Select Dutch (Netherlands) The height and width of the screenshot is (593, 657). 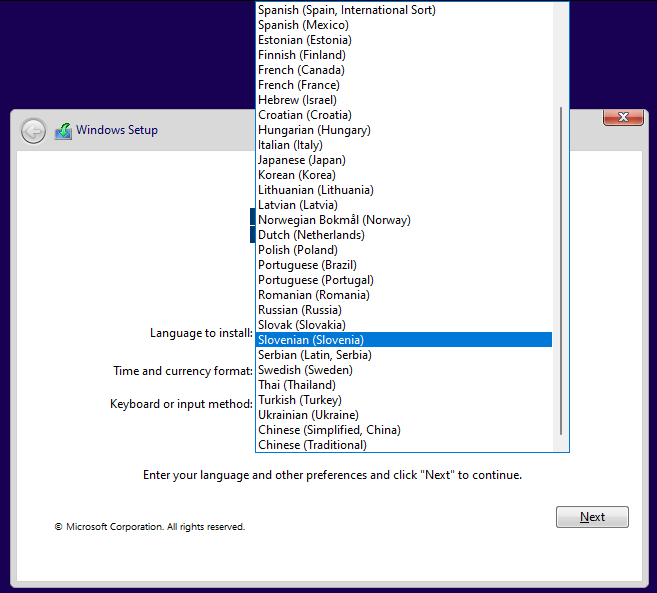point(404,235)
